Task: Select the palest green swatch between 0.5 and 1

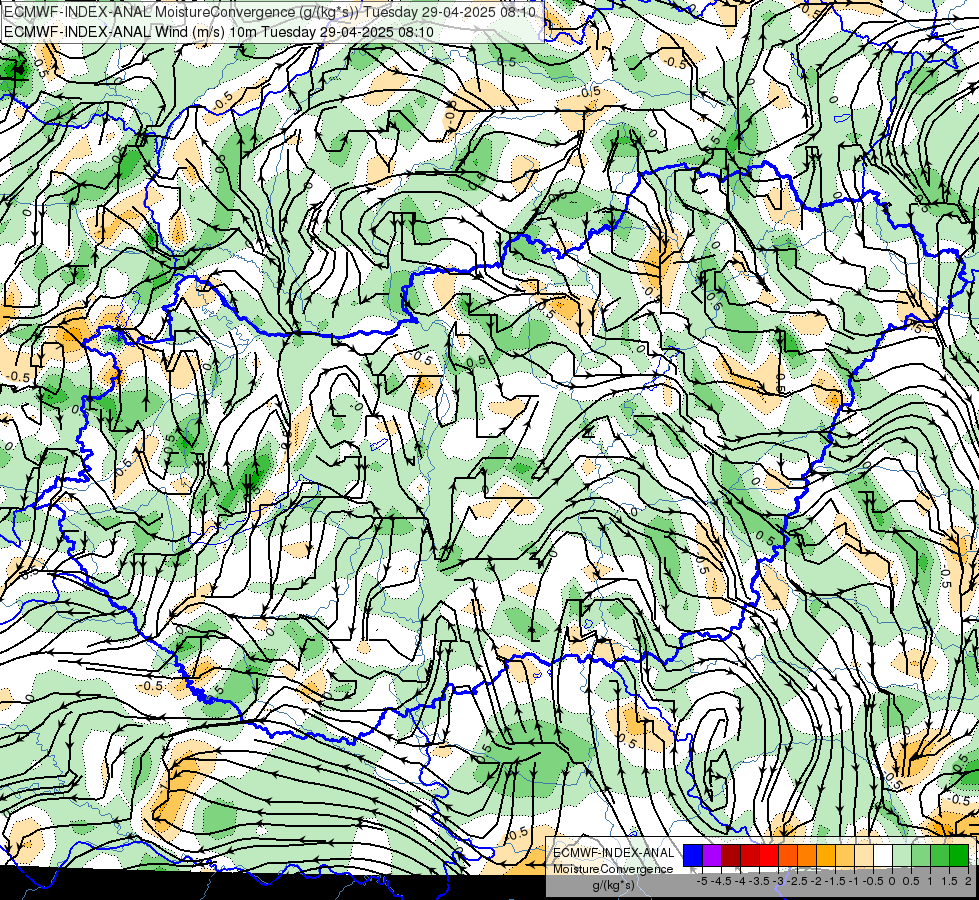Action: [x=902, y=855]
